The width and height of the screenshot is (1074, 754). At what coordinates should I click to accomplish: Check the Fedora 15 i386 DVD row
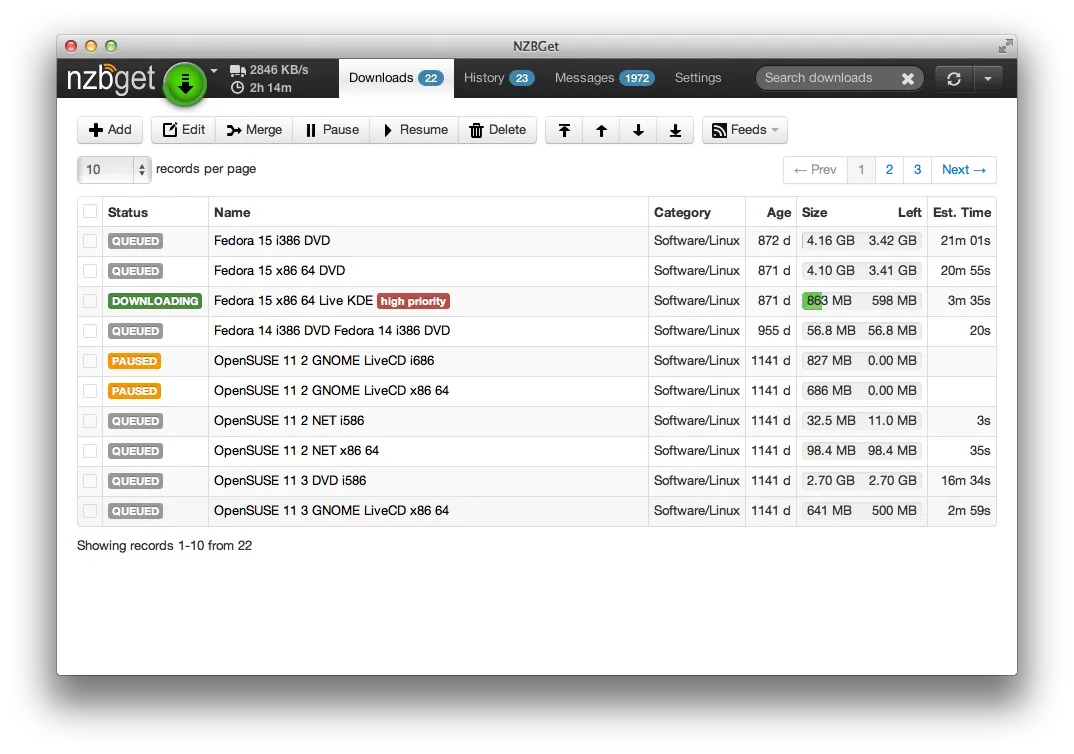click(89, 241)
